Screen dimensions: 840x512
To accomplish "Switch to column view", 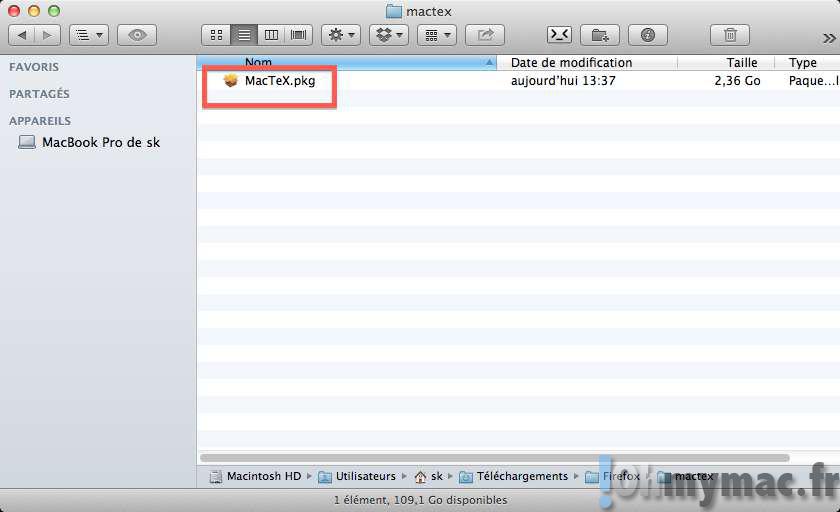I will [271, 35].
